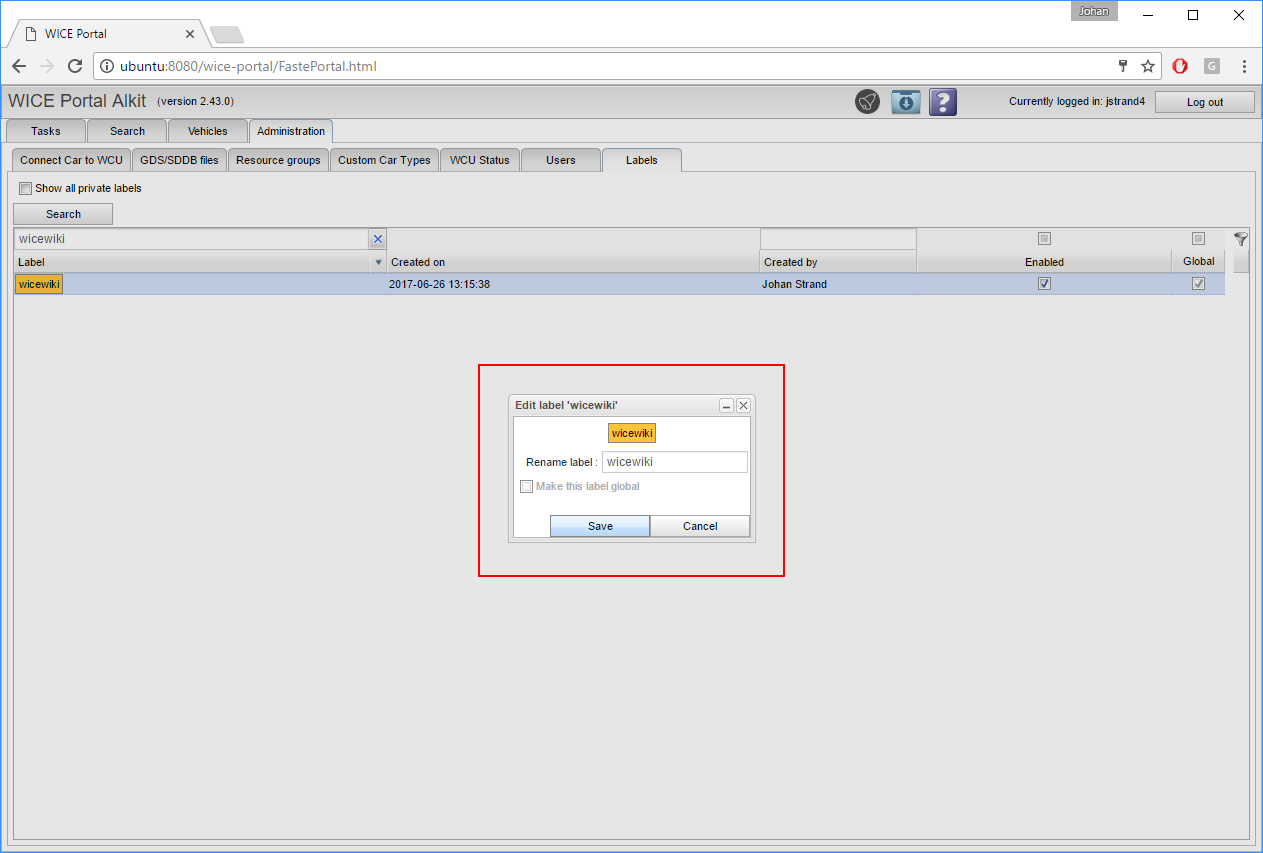Reload the page with the browser refresh icon
Screen dimensions: 1263x853
75,67
